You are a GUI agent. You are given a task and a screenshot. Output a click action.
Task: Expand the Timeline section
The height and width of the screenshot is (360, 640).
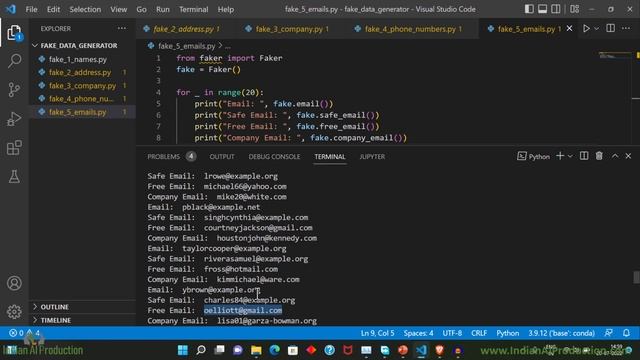(x=82, y=320)
